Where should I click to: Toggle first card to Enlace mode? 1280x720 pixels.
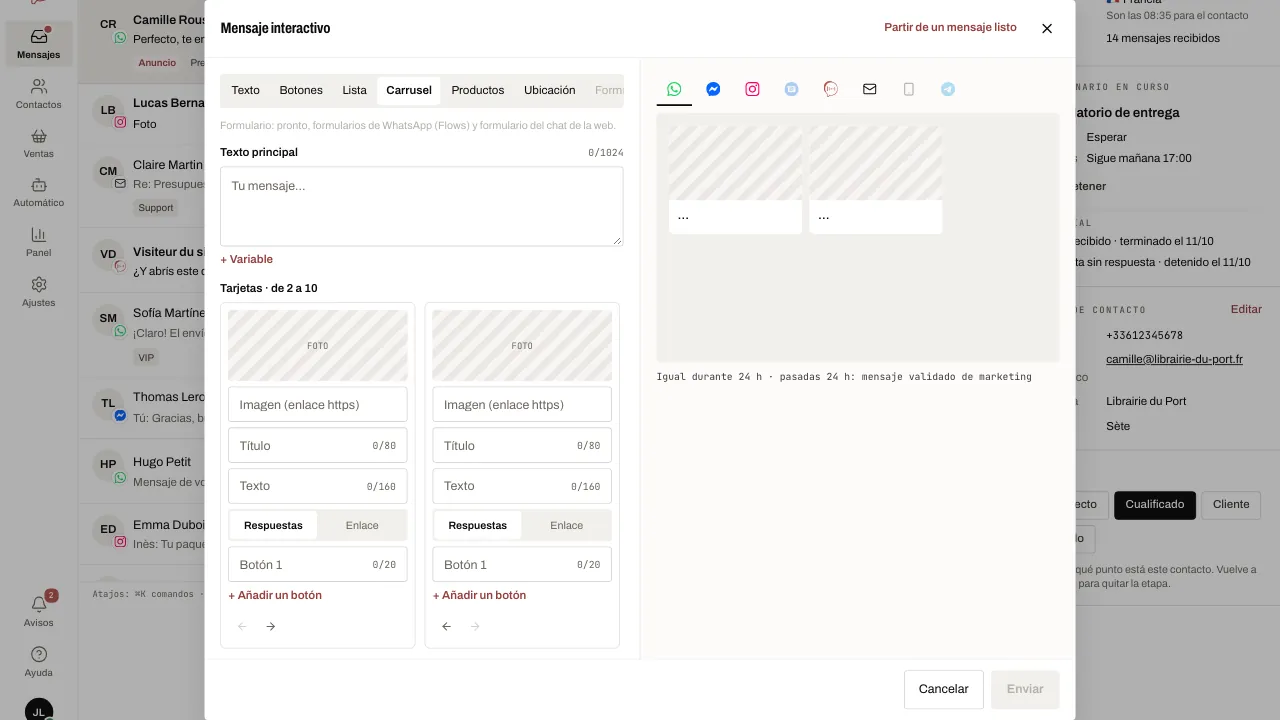tap(362, 525)
